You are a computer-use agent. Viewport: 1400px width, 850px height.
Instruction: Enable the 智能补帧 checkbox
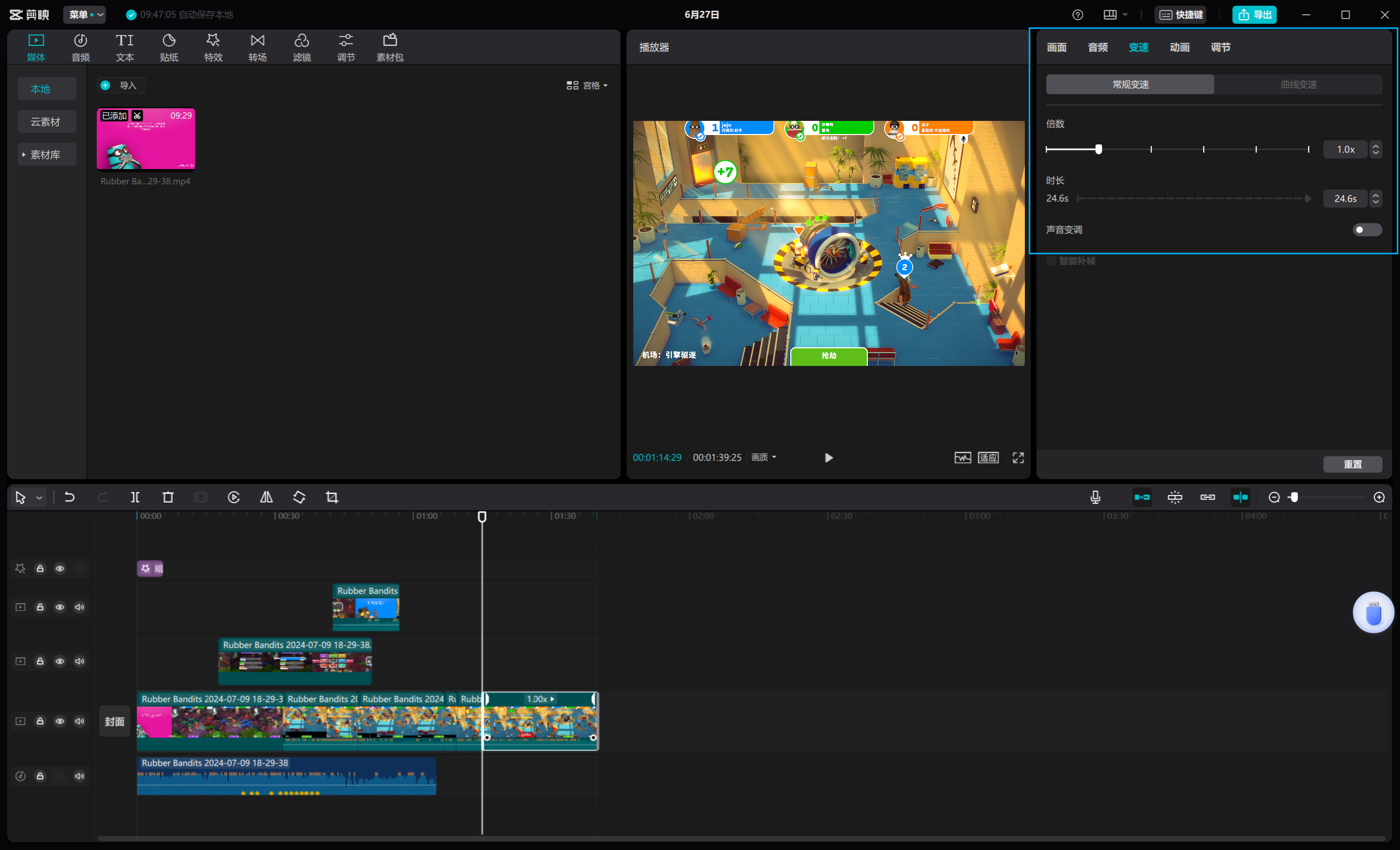[x=1051, y=261]
